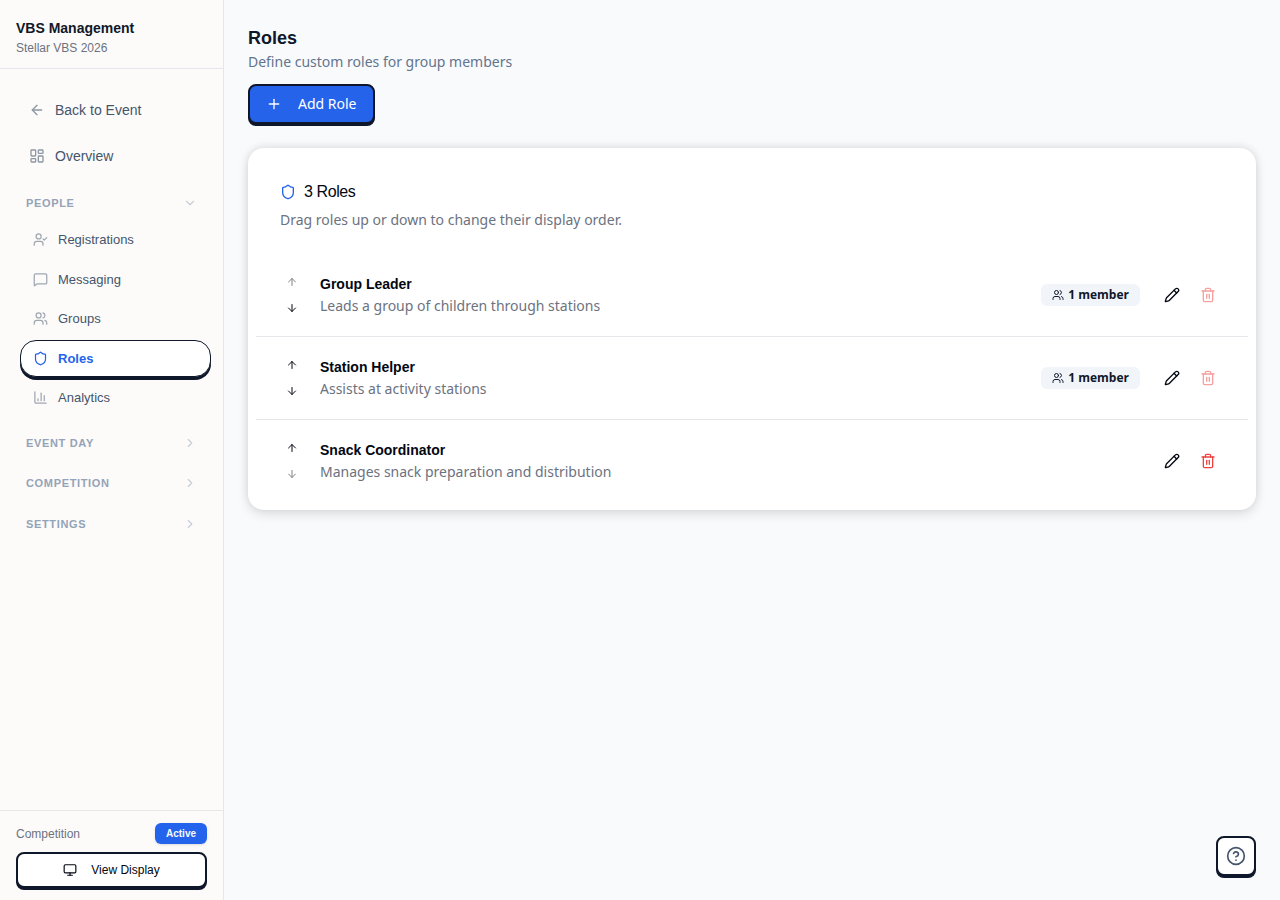Expand the EVENT DAY section
1280x900 pixels.
(189, 442)
